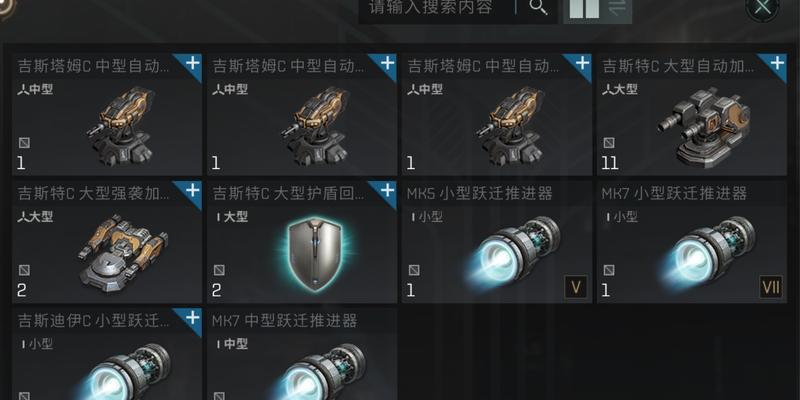
Task: Select the MK7 小型跃迁推进器 item
Action: pyautogui.click(x=691, y=242)
